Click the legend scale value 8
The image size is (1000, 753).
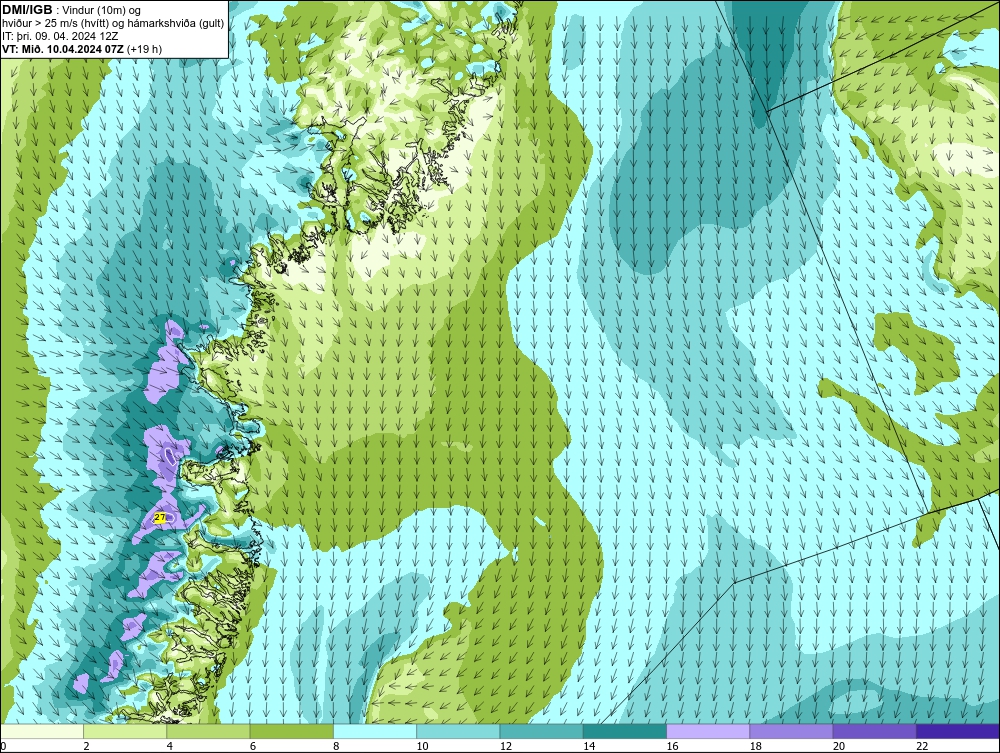(x=336, y=747)
